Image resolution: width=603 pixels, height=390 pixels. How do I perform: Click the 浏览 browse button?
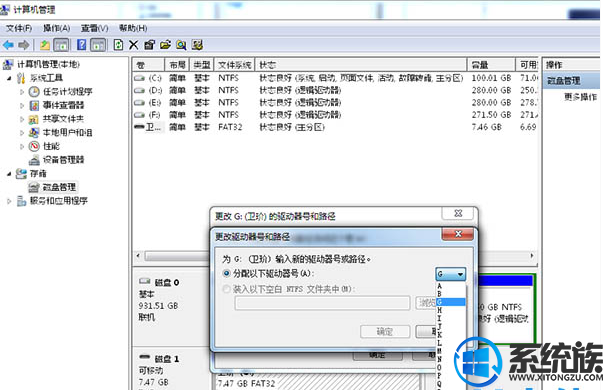pyautogui.click(x=426, y=303)
